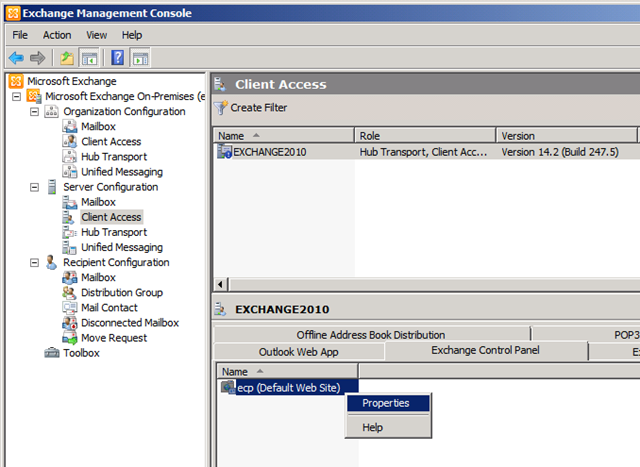Viewport: 640px width, 467px height.
Task: Sort virtual directories by Name column header
Action: pyautogui.click(x=287, y=371)
